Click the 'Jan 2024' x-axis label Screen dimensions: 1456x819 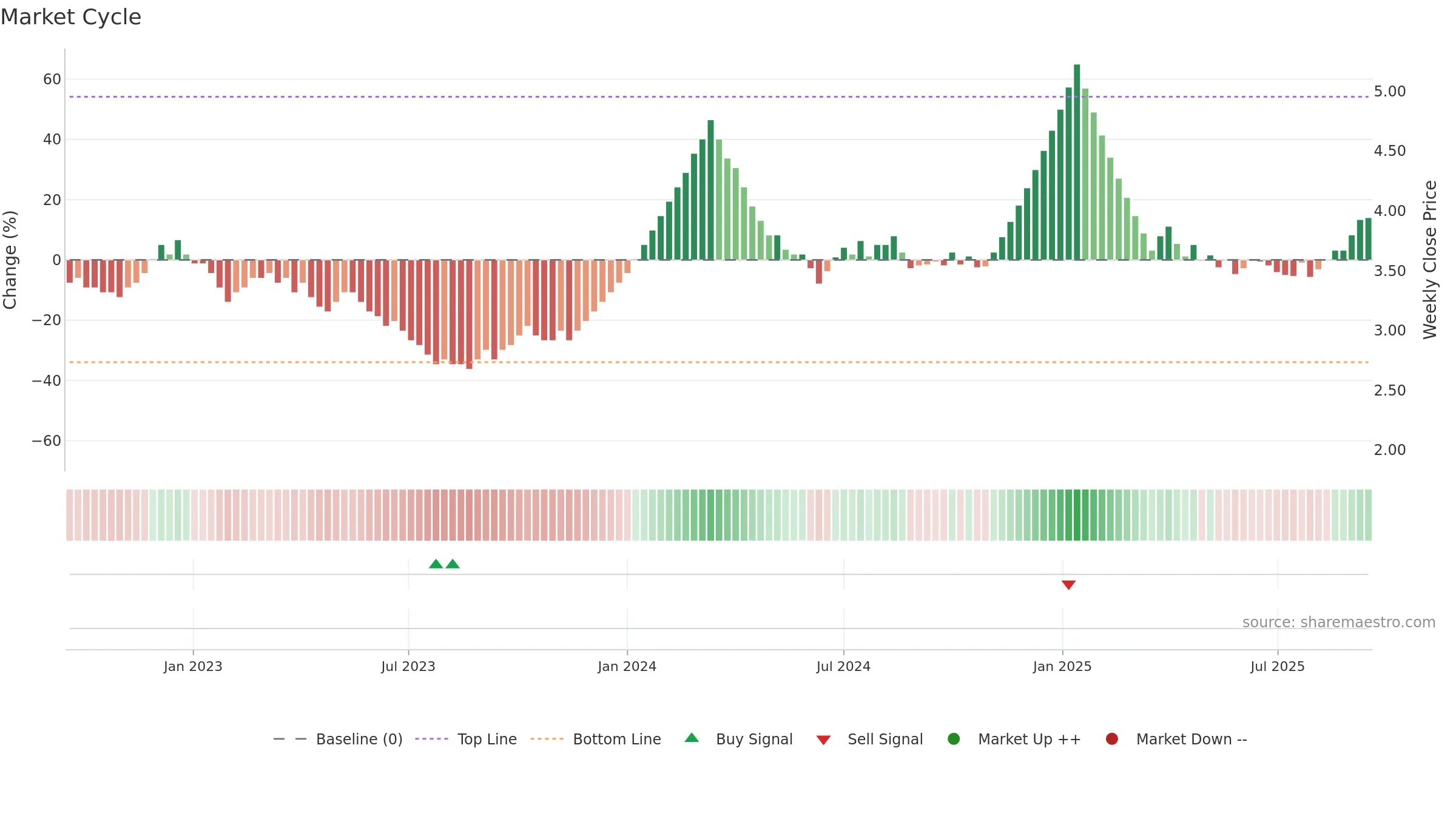coord(627,667)
